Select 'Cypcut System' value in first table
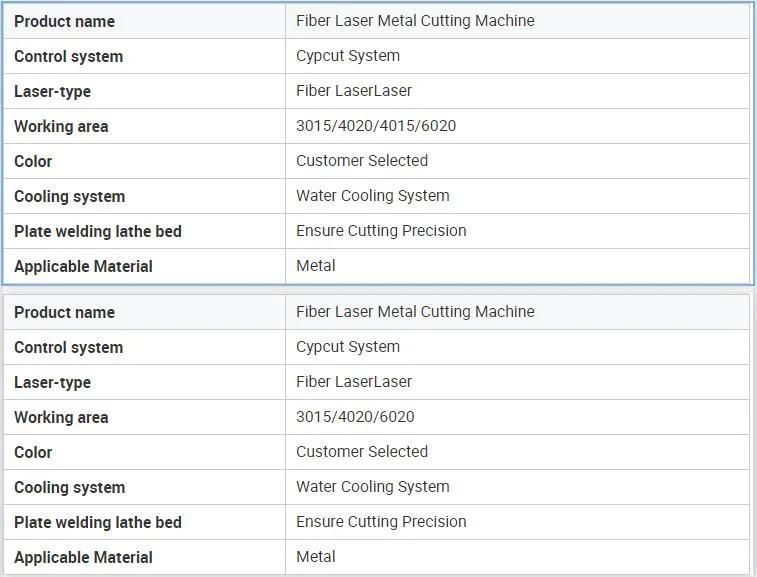The width and height of the screenshot is (757, 577). 348,56
